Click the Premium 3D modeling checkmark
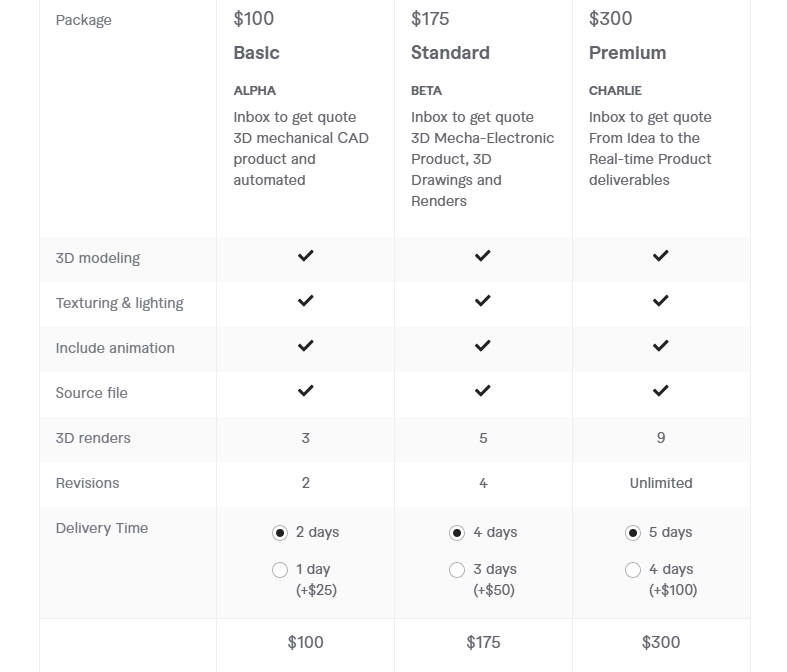787x672 pixels. tap(661, 256)
